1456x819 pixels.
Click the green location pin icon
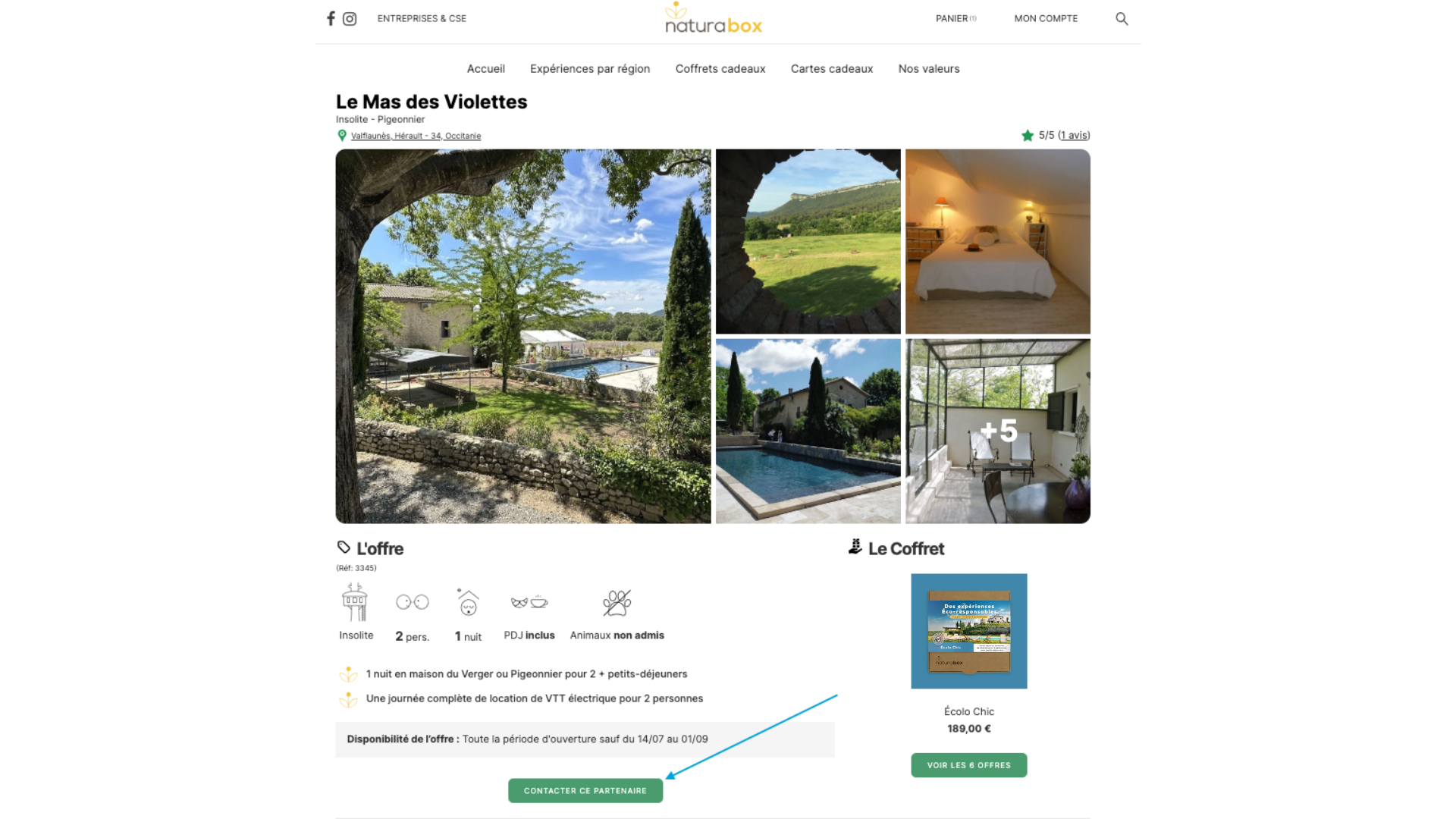342,136
